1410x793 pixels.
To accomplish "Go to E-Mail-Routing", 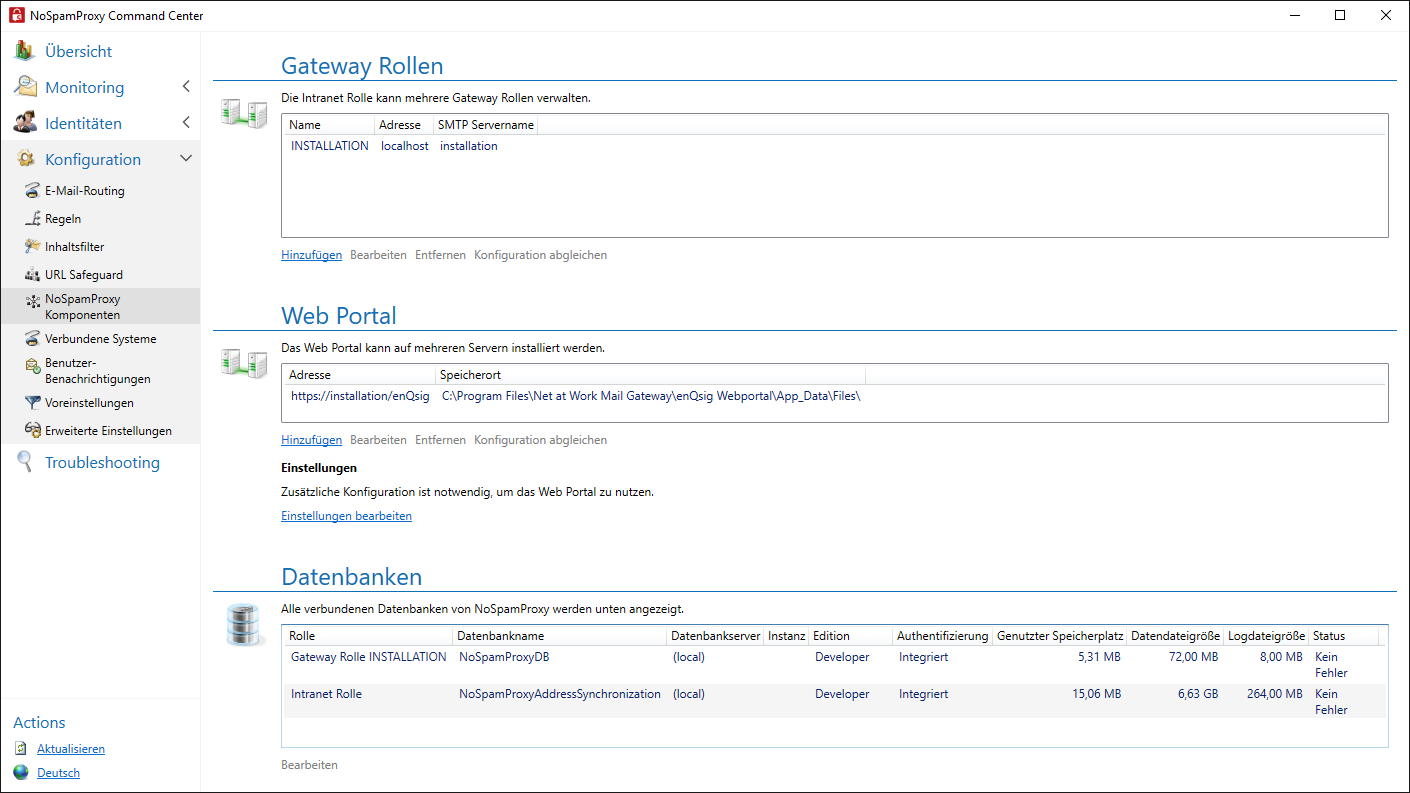I will pos(85,191).
